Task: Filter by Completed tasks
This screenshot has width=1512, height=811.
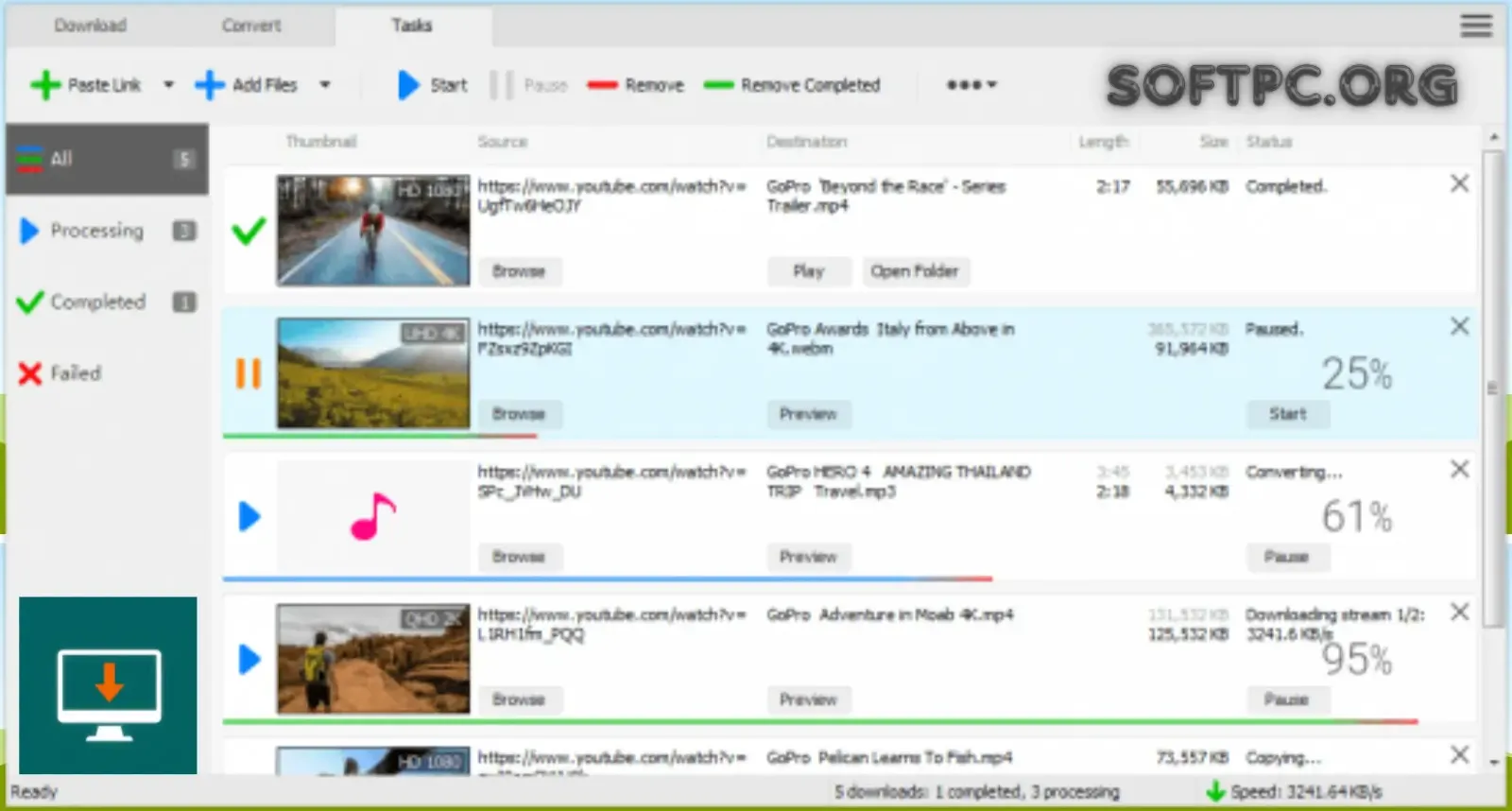Action: point(107,302)
